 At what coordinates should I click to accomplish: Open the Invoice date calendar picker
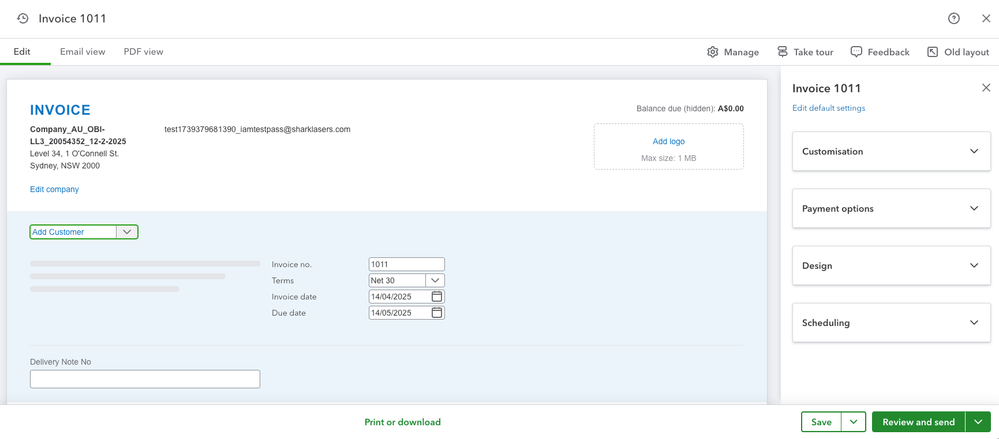pos(437,296)
